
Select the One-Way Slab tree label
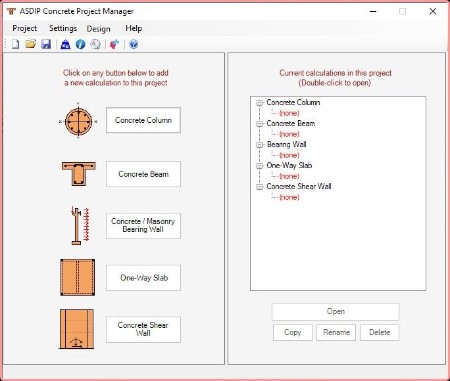(x=289, y=166)
